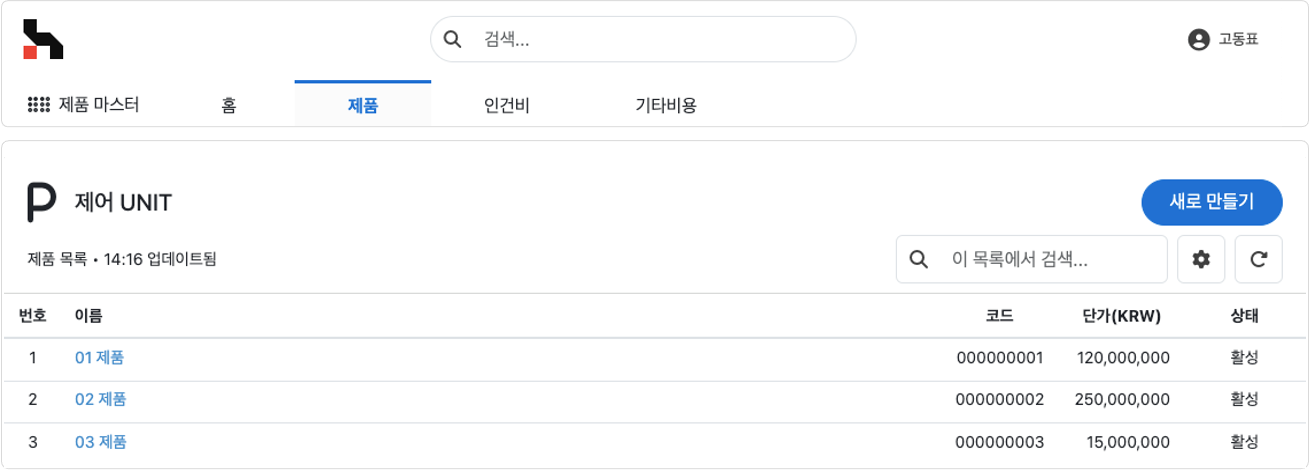Focus the 이 목록에서 검색 field
The height and width of the screenshot is (470, 1310).
(1032, 260)
